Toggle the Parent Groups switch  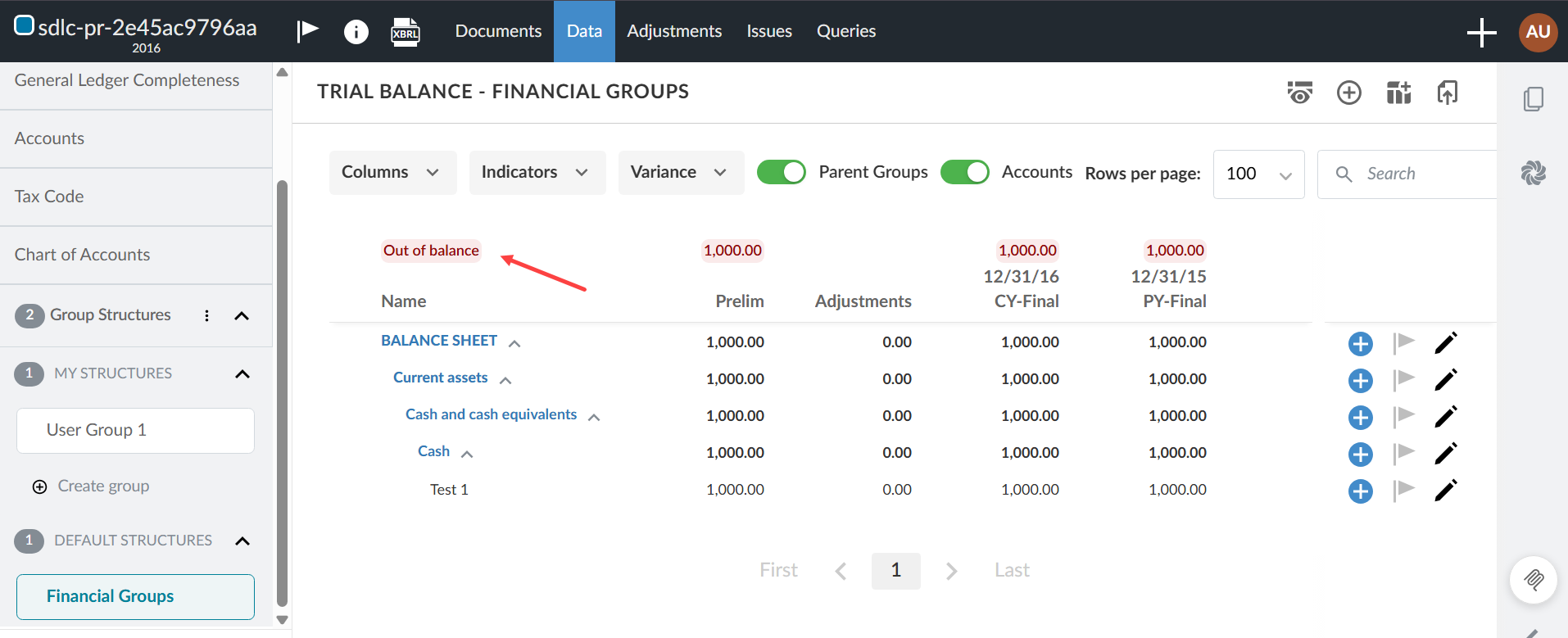click(782, 172)
